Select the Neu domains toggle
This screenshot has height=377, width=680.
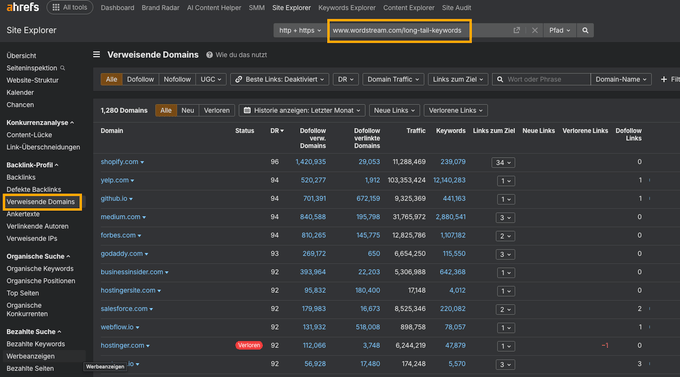(x=187, y=111)
